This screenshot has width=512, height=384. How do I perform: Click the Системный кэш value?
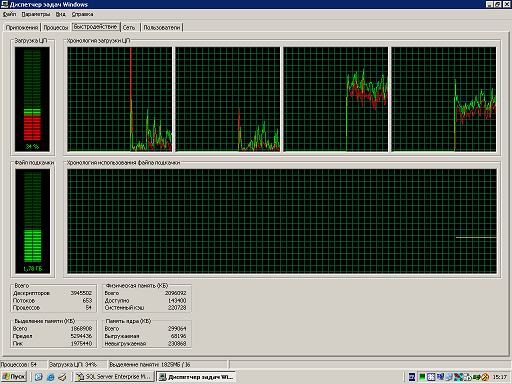pos(177,308)
